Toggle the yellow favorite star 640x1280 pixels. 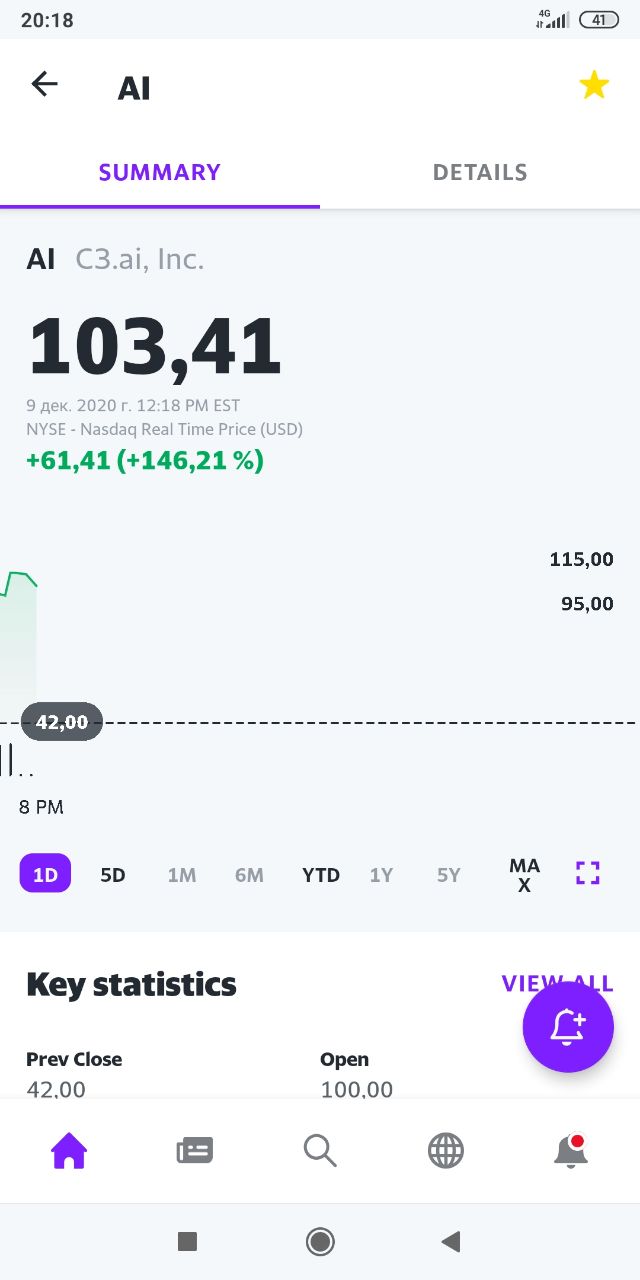tap(594, 86)
